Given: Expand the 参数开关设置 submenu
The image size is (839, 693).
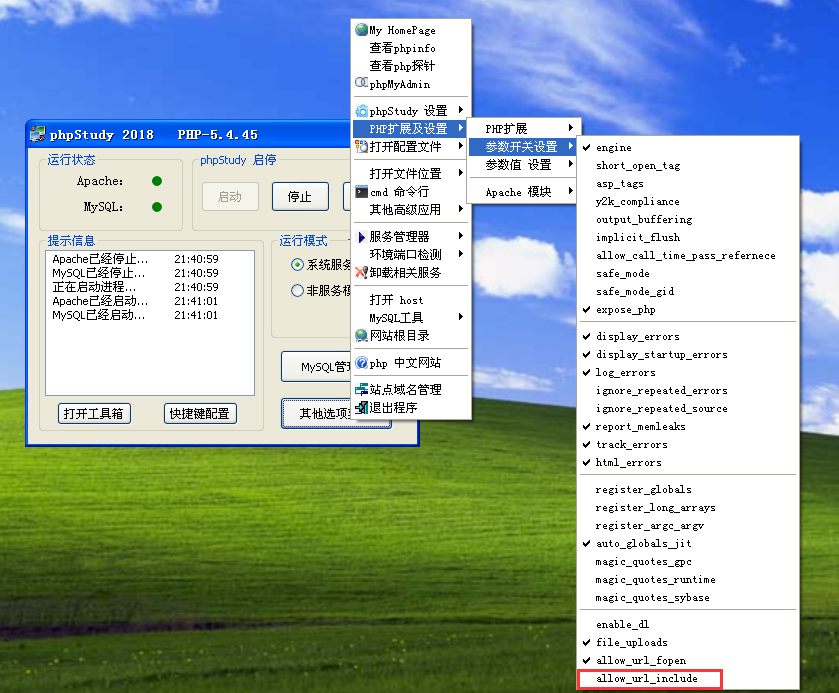Looking at the screenshot, I should [523, 147].
